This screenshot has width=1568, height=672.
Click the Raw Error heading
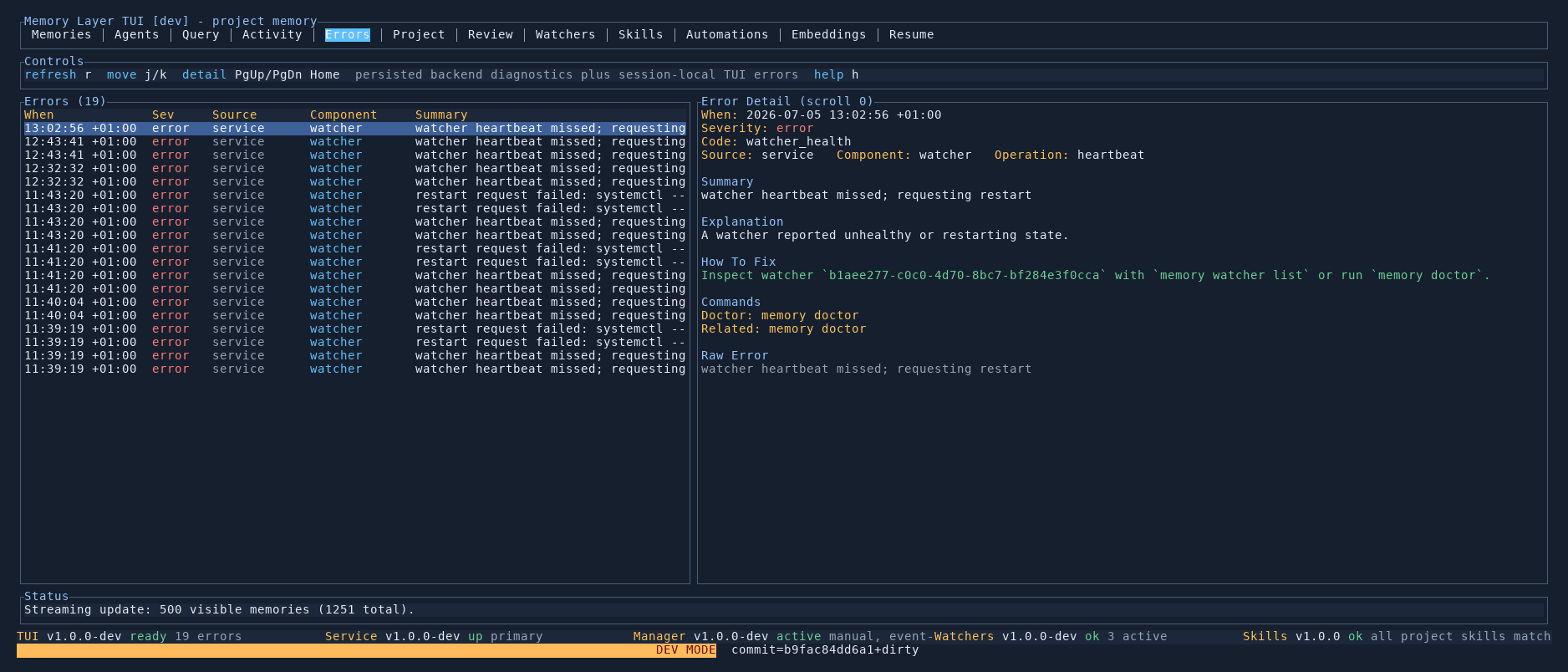735,355
